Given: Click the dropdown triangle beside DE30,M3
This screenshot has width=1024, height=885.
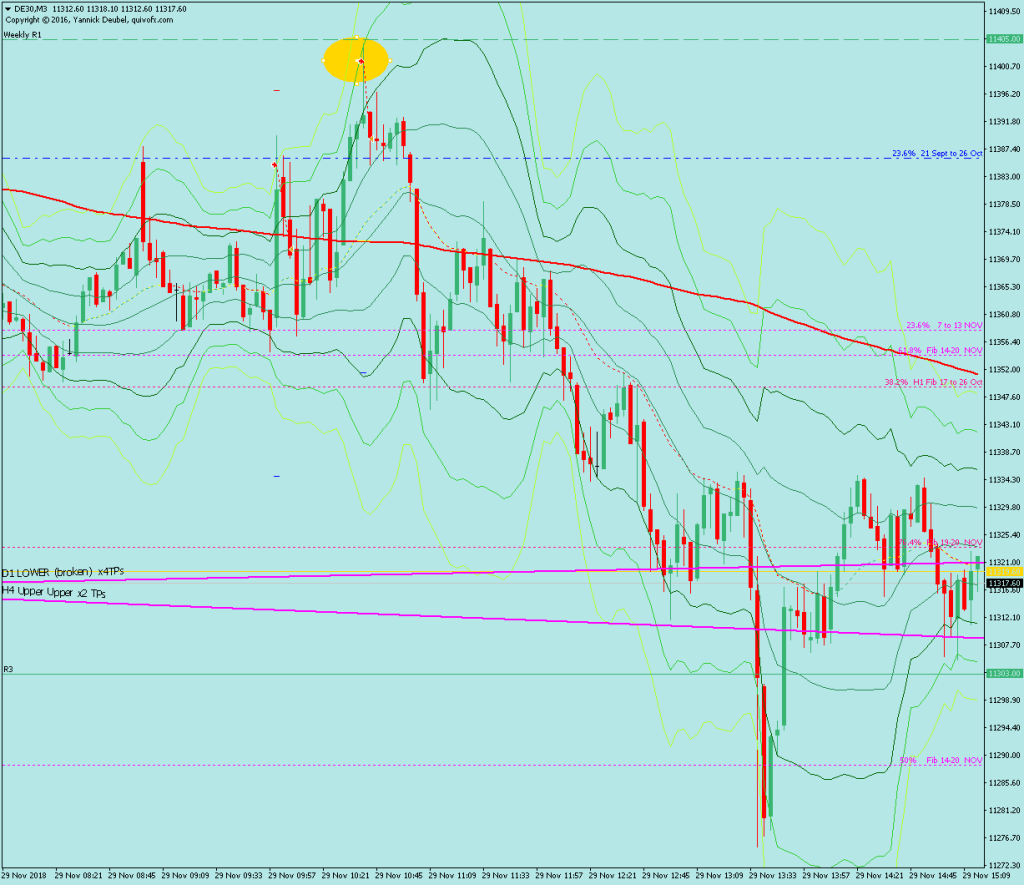Looking at the screenshot, I should [8, 9].
